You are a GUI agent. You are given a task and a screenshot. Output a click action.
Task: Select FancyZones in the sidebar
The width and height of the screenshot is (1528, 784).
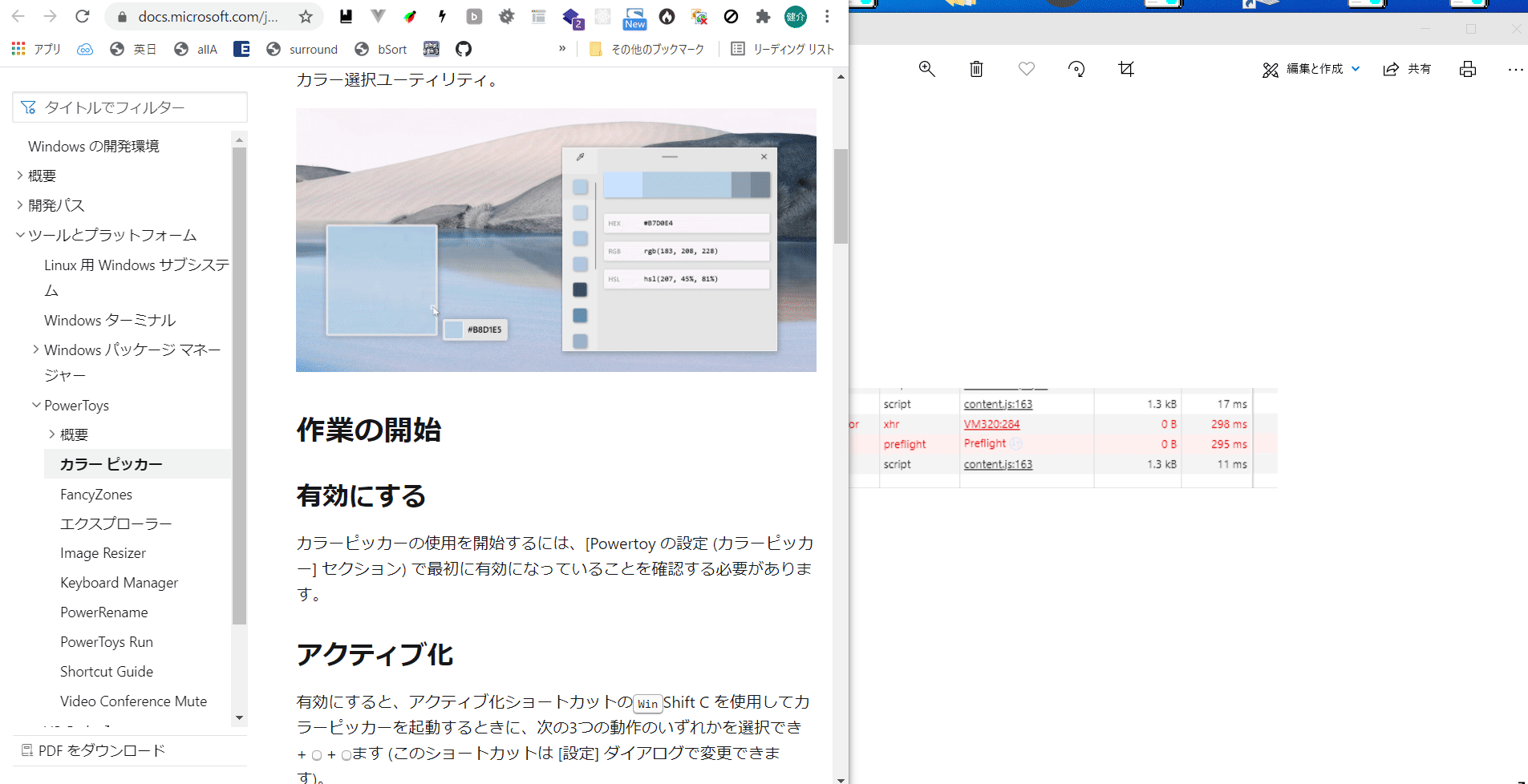click(96, 495)
